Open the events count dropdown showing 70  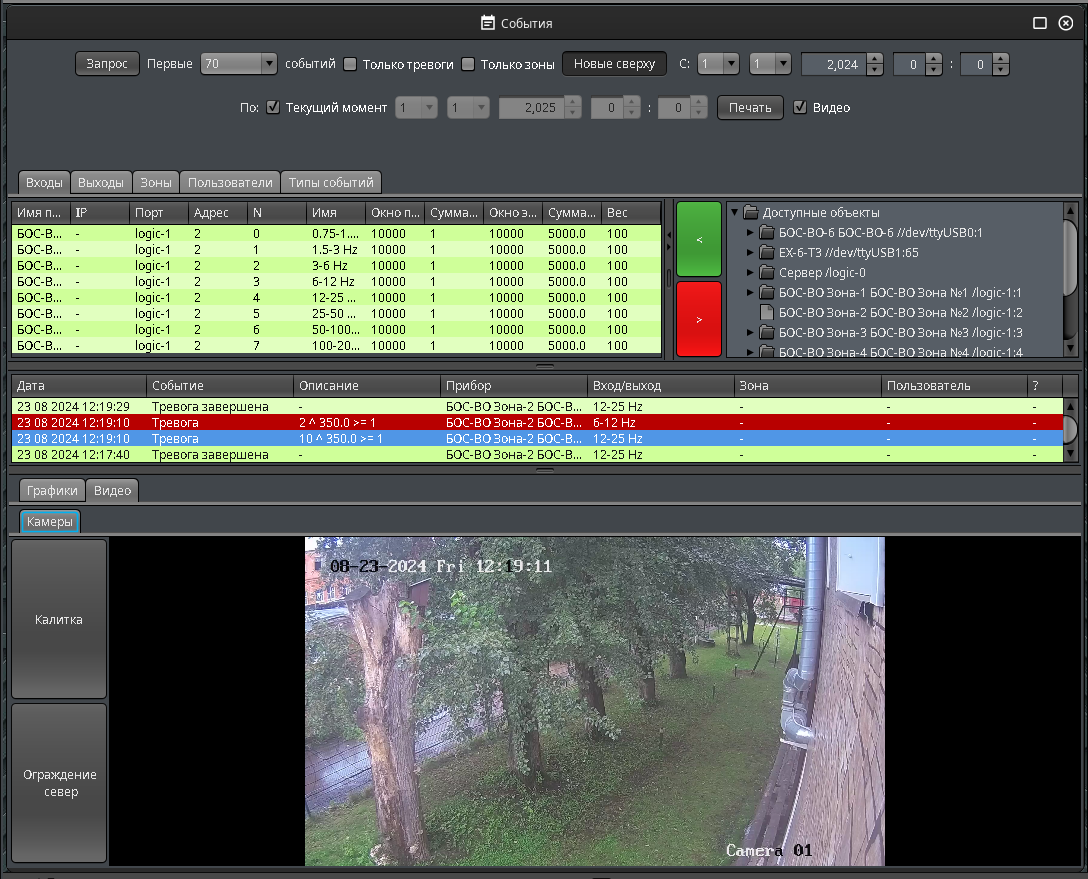268,64
